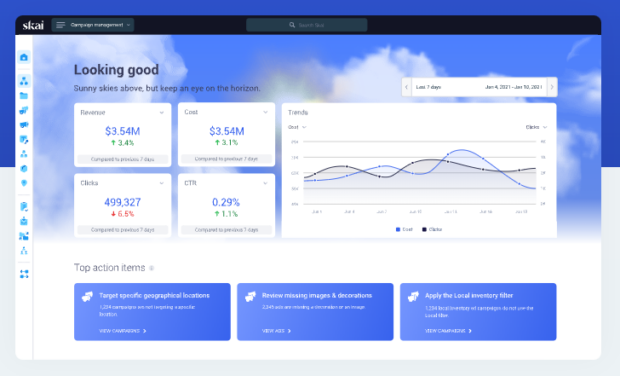Click the org chart outline sidebar icon
Viewport: 620px width, 376px height.
[24, 251]
